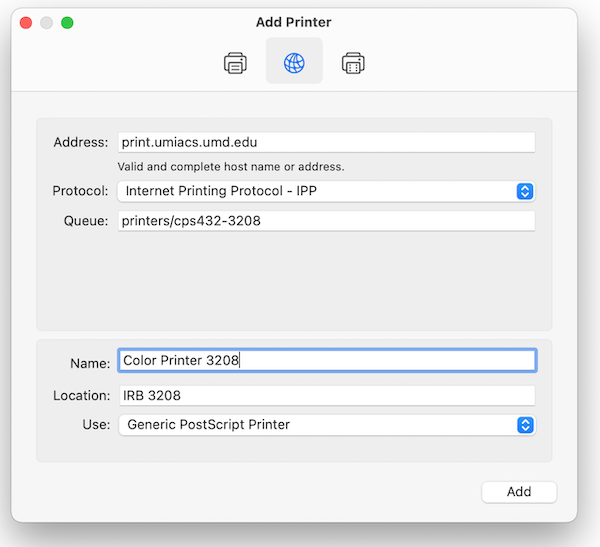The height and width of the screenshot is (547, 600).
Task: Click the Use label text
Action: 96,425
